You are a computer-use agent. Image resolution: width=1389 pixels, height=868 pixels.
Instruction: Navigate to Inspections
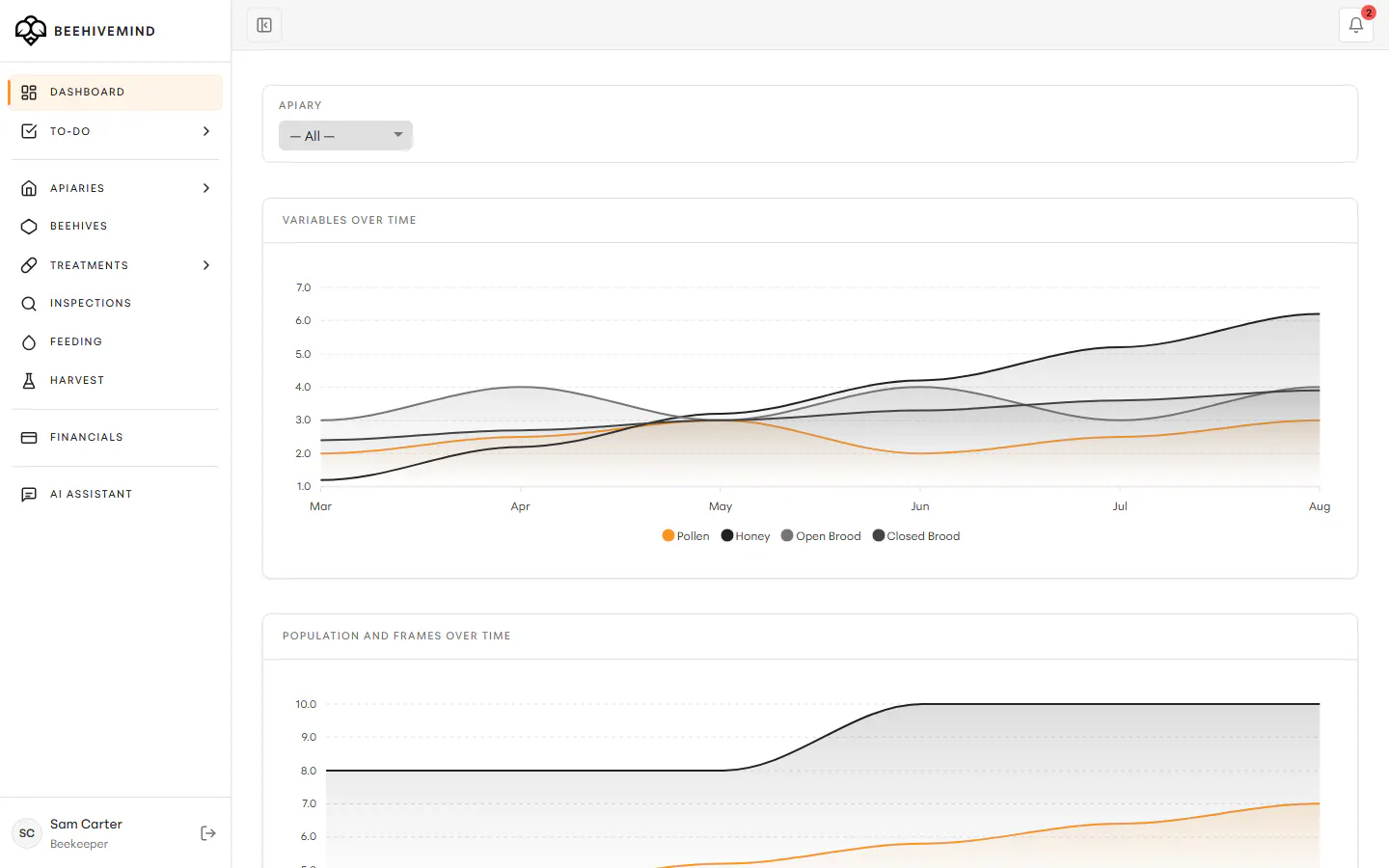116,304
